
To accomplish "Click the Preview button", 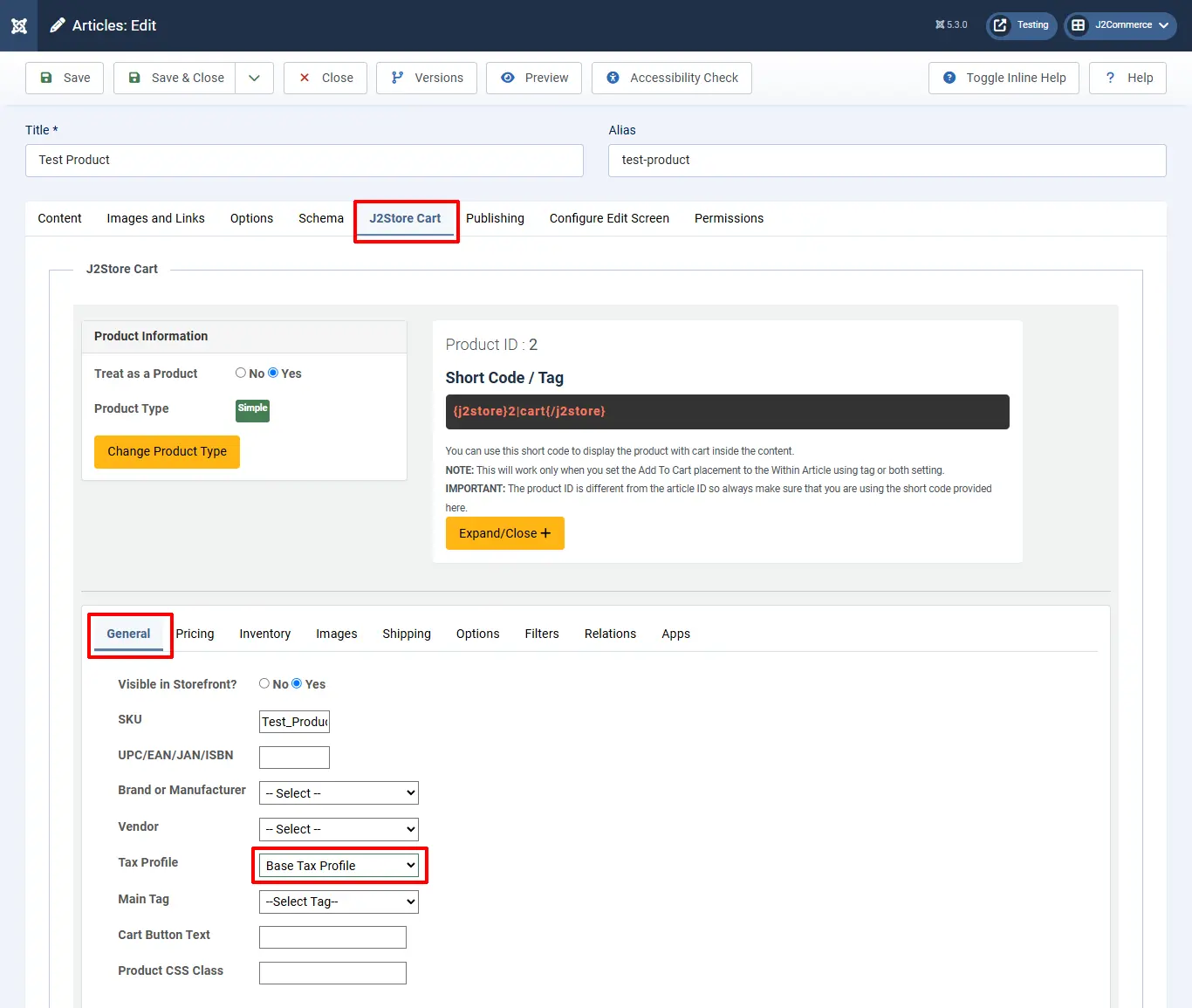I will pos(534,78).
